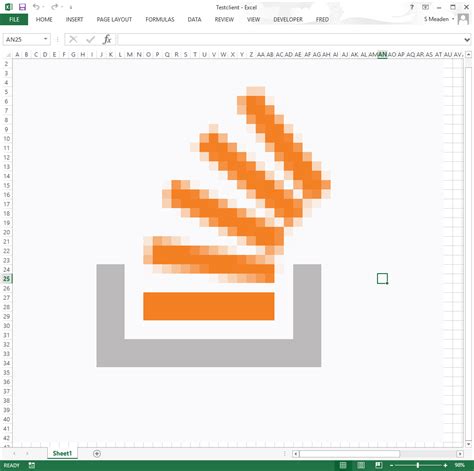Switch to the INSERT ribbon tab
Screen dimensions: 474x471
[x=74, y=20]
